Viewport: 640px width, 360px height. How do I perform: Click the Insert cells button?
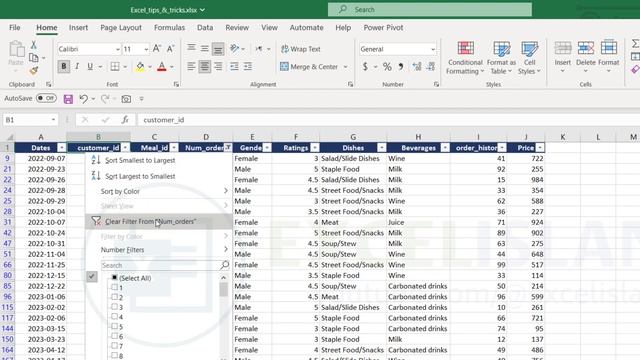click(x=562, y=57)
